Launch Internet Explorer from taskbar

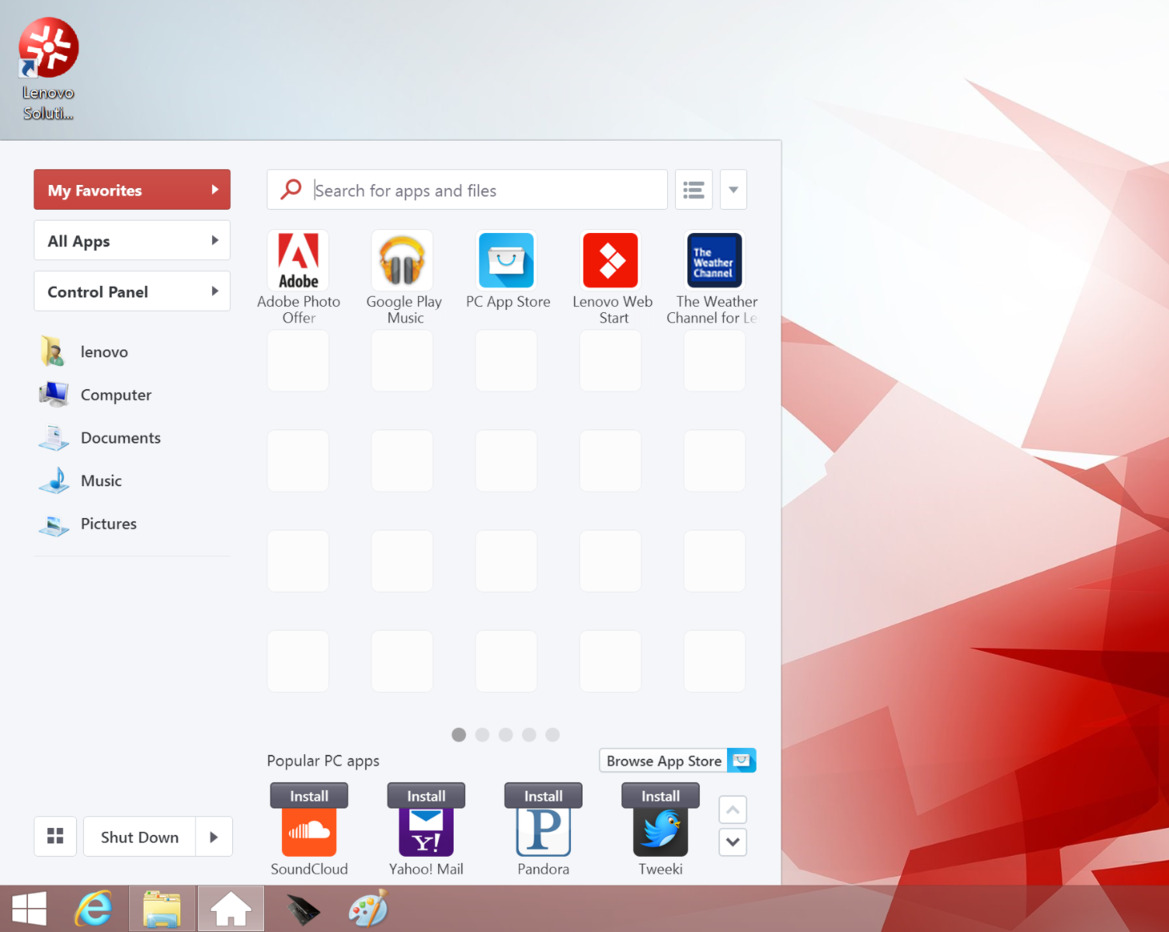pos(94,909)
